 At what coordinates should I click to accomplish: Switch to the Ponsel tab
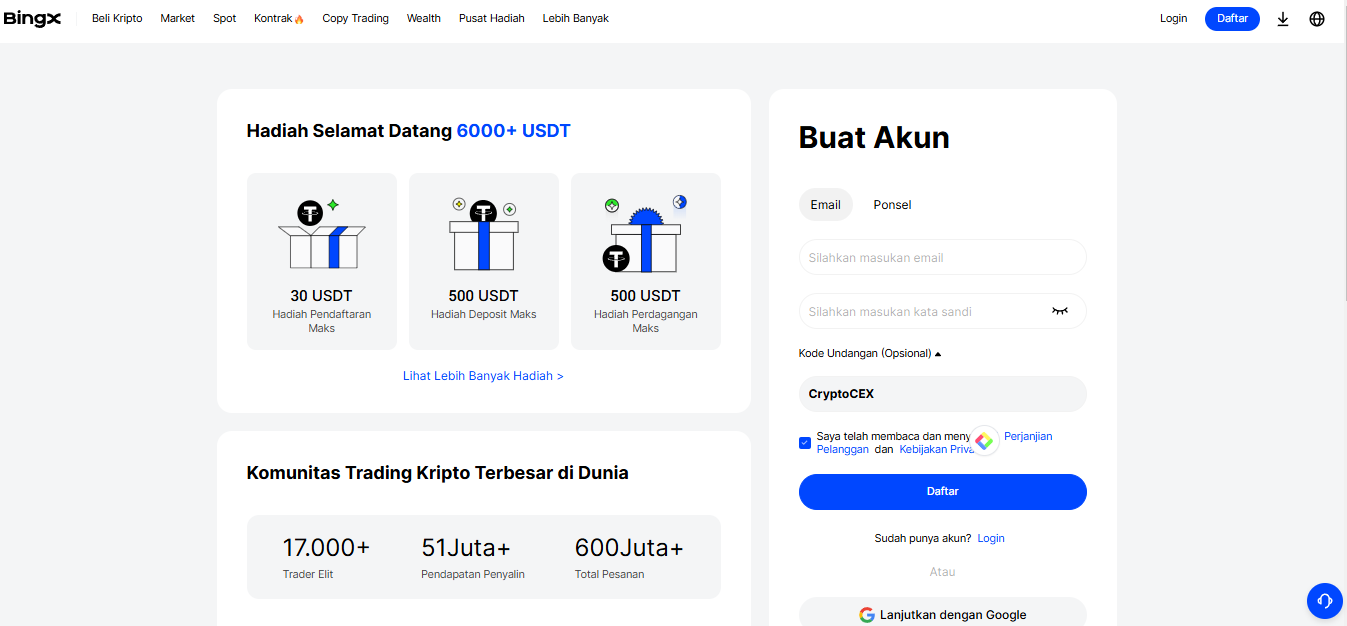891,204
